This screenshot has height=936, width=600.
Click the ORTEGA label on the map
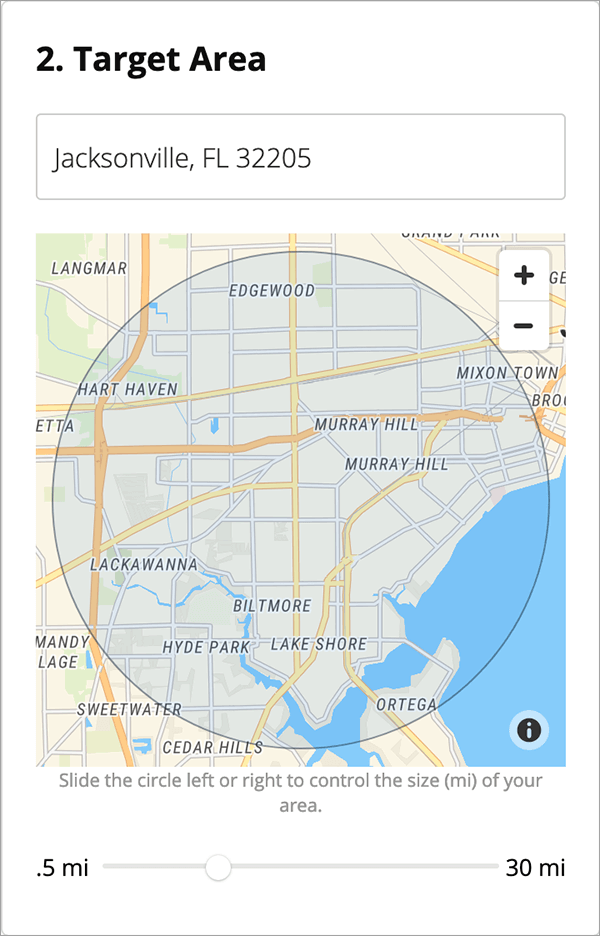click(406, 704)
